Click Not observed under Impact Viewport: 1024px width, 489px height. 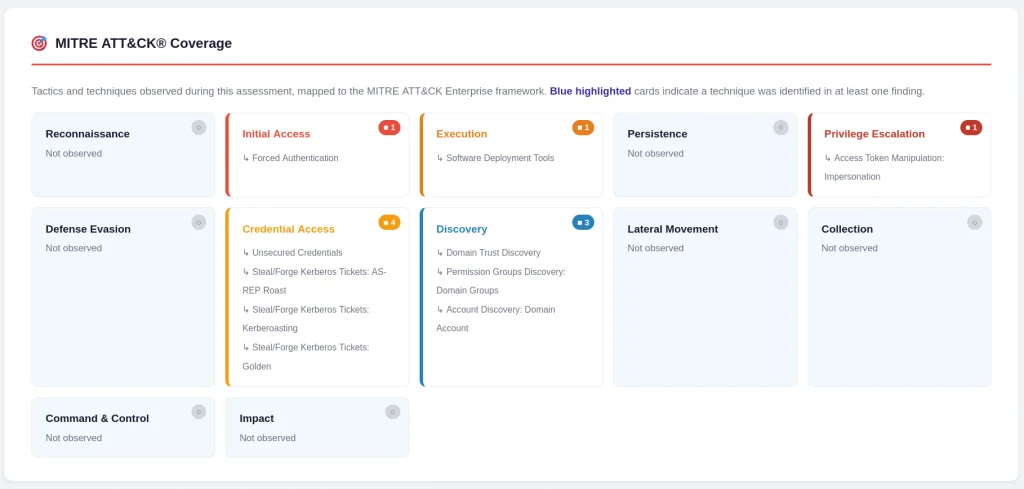(x=268, y=438)
